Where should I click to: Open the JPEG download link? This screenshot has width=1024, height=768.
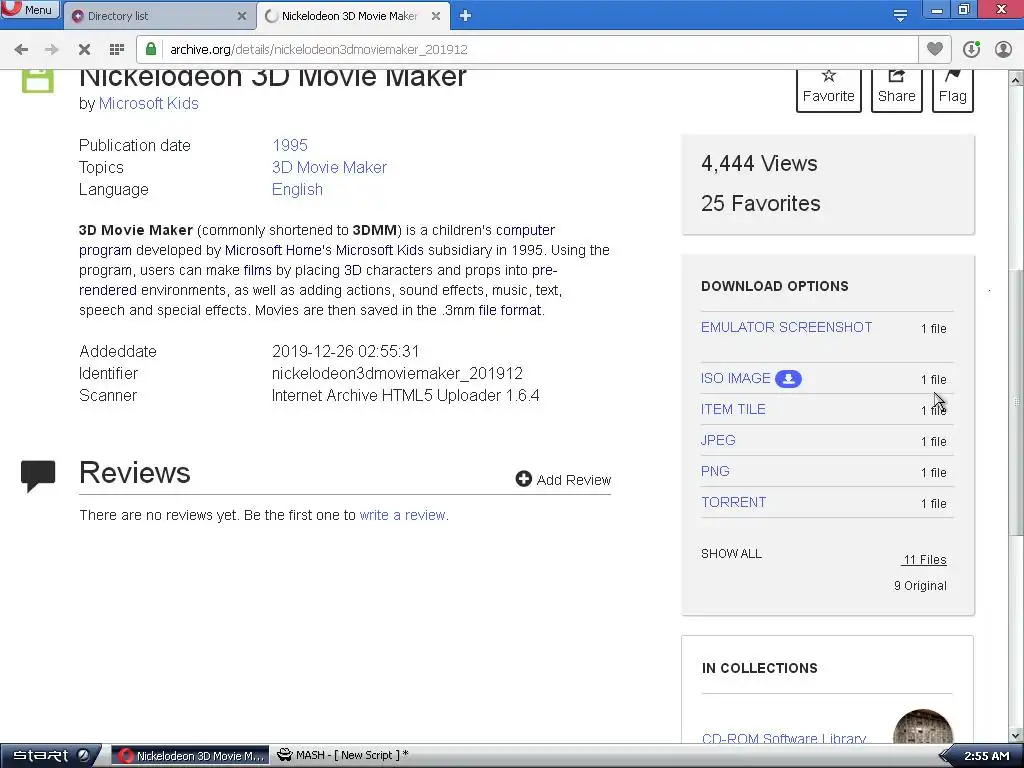click(718, 440)
